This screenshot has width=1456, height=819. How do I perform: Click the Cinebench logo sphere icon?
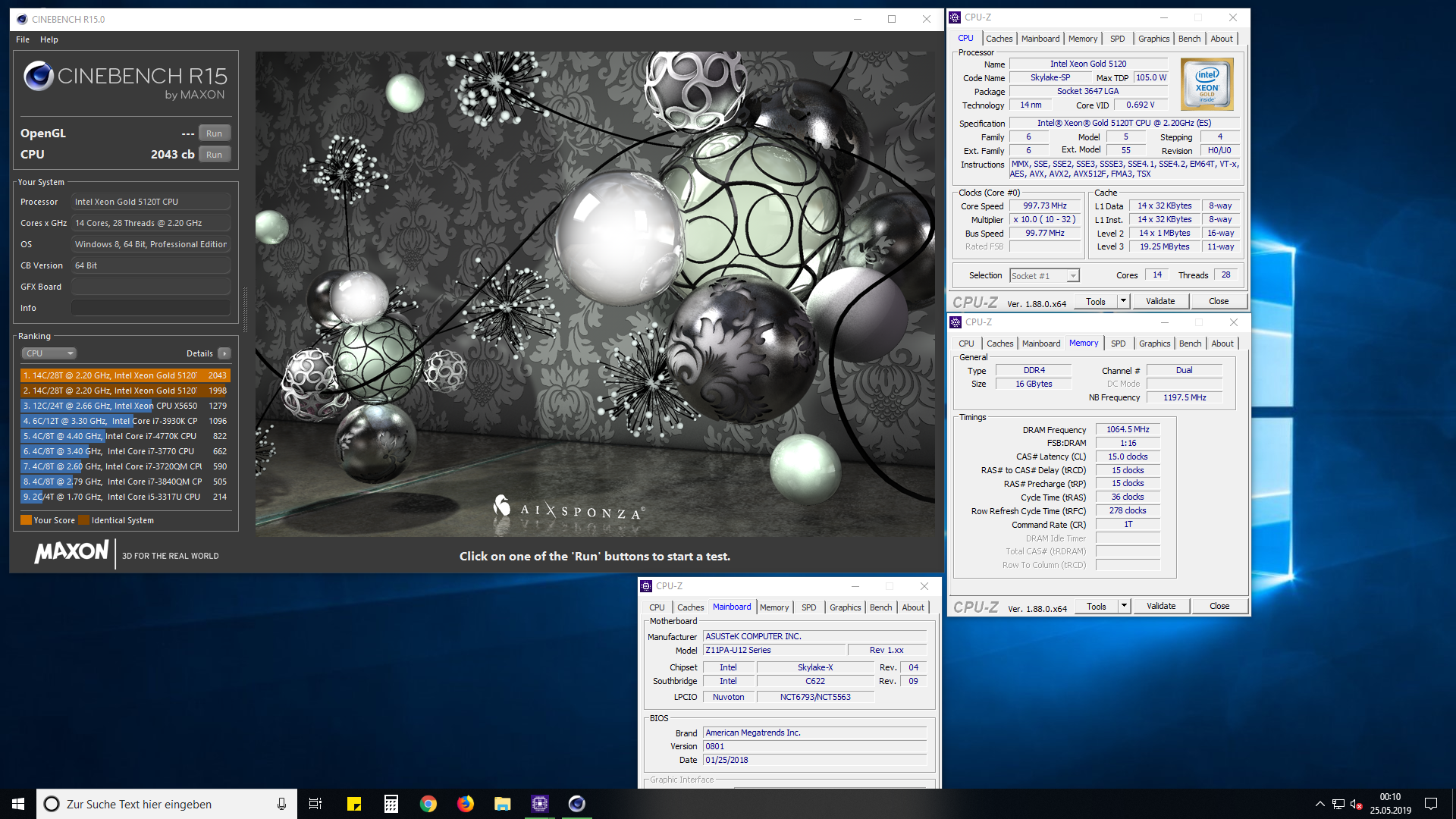(38, 76)
